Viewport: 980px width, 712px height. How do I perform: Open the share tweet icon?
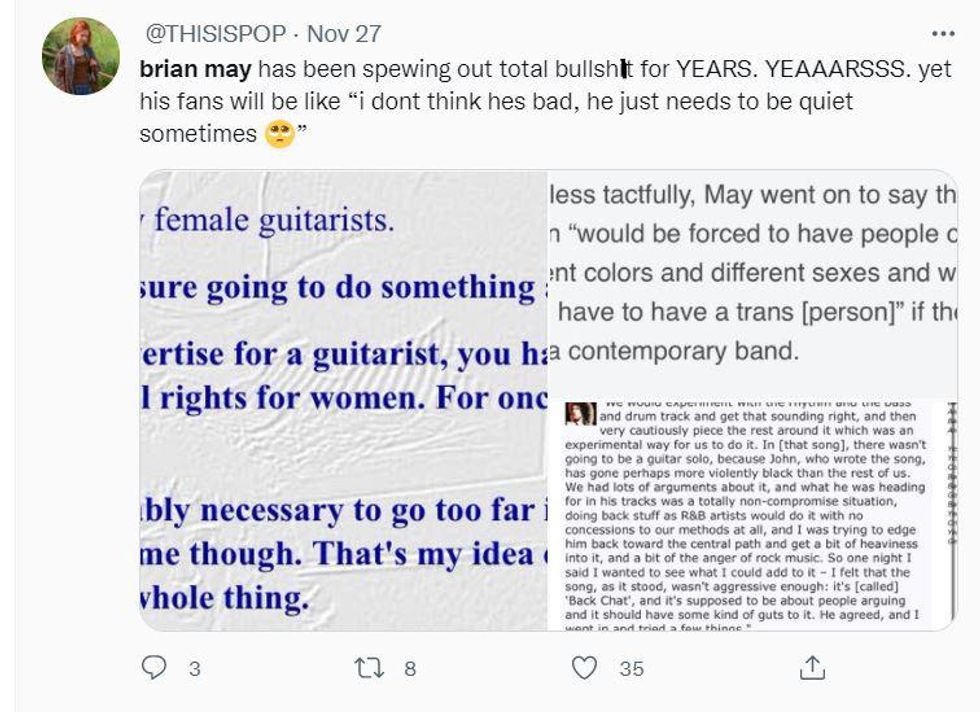813,668
